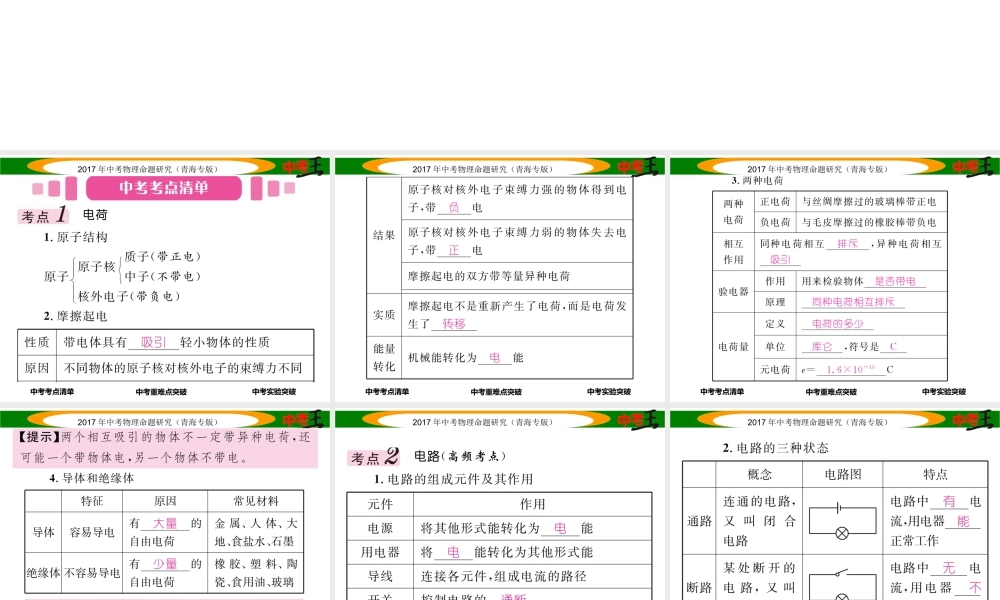Select the pink answer 转移 in 实质 row
The width and height of the screenshot is (1000, 600).
[x=454, y=323]
